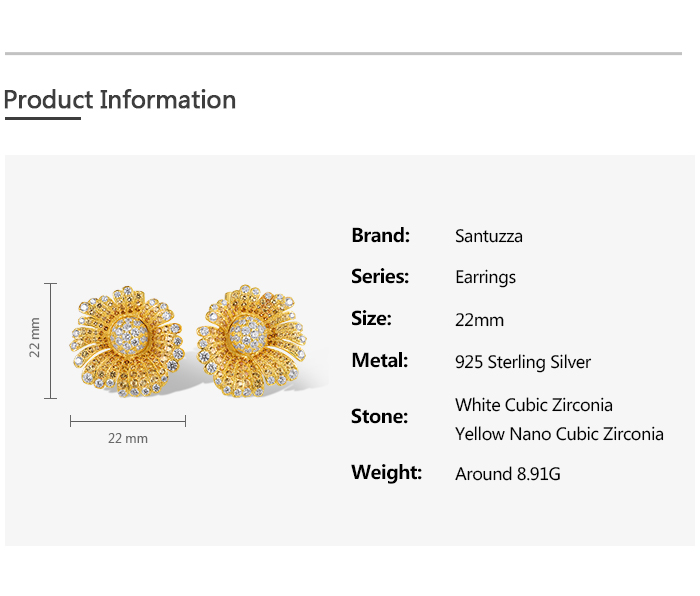Screen dimensions: 700x596
Task: Click the Metal: label
Action: pos(379,361)
